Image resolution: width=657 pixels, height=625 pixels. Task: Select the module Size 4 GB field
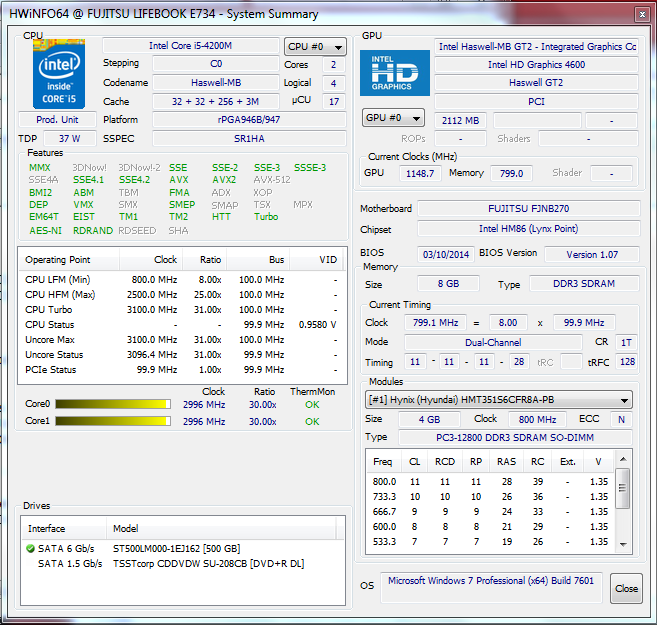(x=429, y=419)
